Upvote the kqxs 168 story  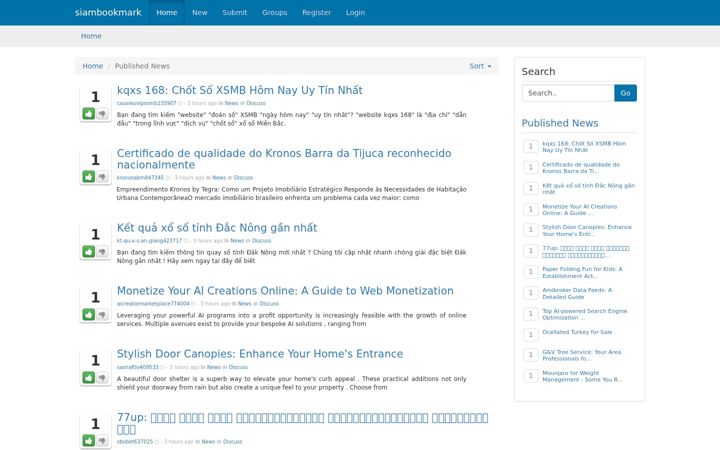coord(89,113)
